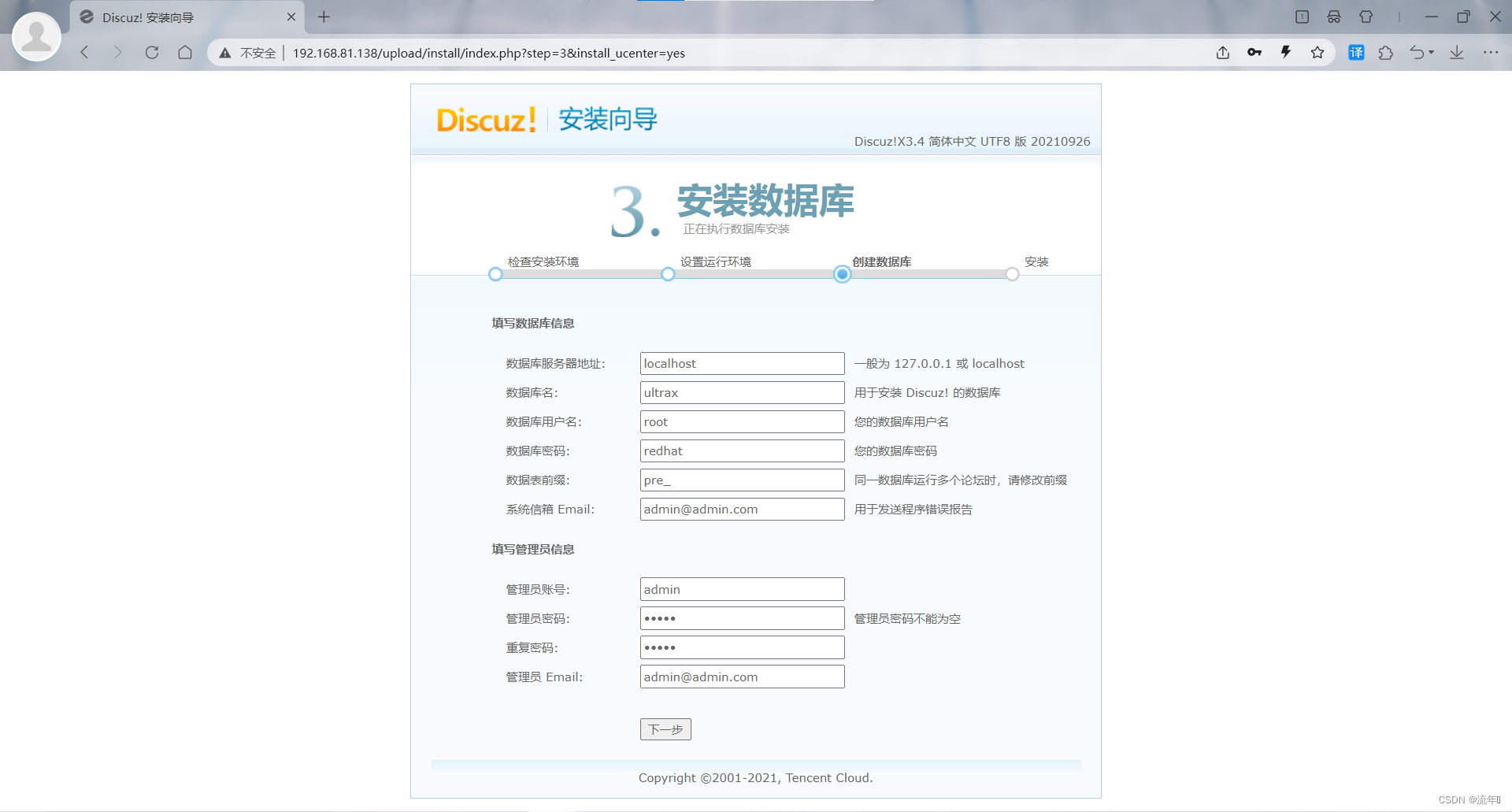This screenshot has height=812, width=1512.
Task: Open new tab with plus icon
Action: pos(324,17)
